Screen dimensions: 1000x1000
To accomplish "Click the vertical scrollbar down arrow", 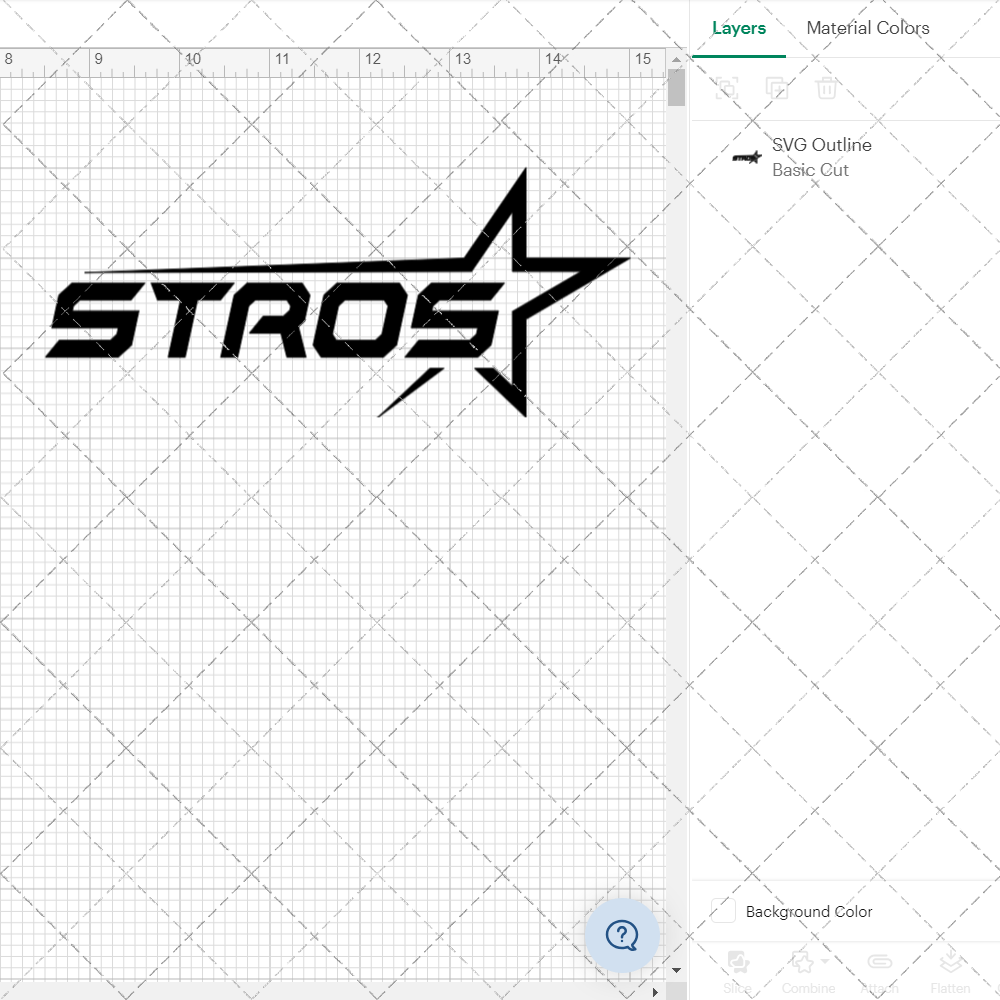I will coord(677,970).
